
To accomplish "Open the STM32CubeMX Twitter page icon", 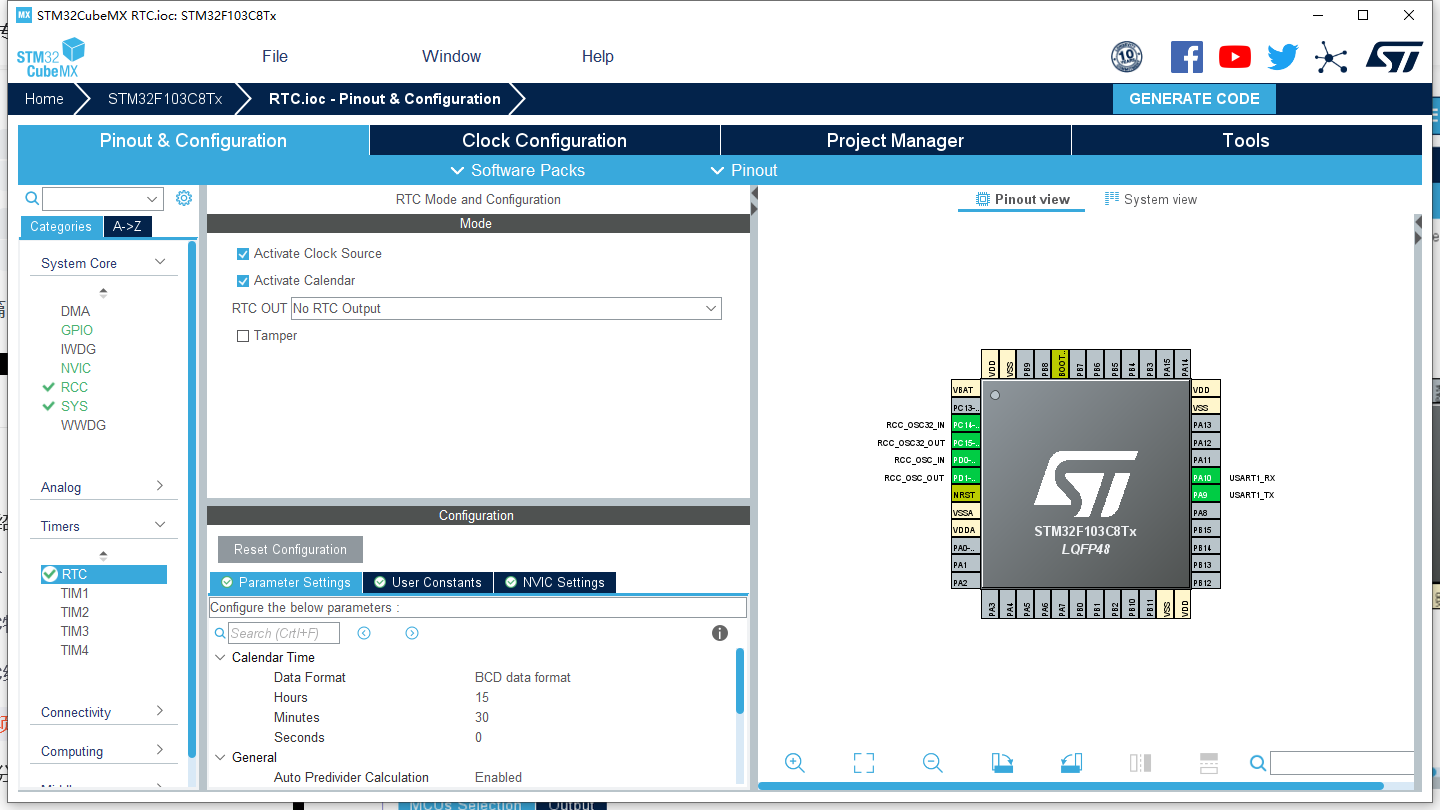I will [x=1282, y=57].
